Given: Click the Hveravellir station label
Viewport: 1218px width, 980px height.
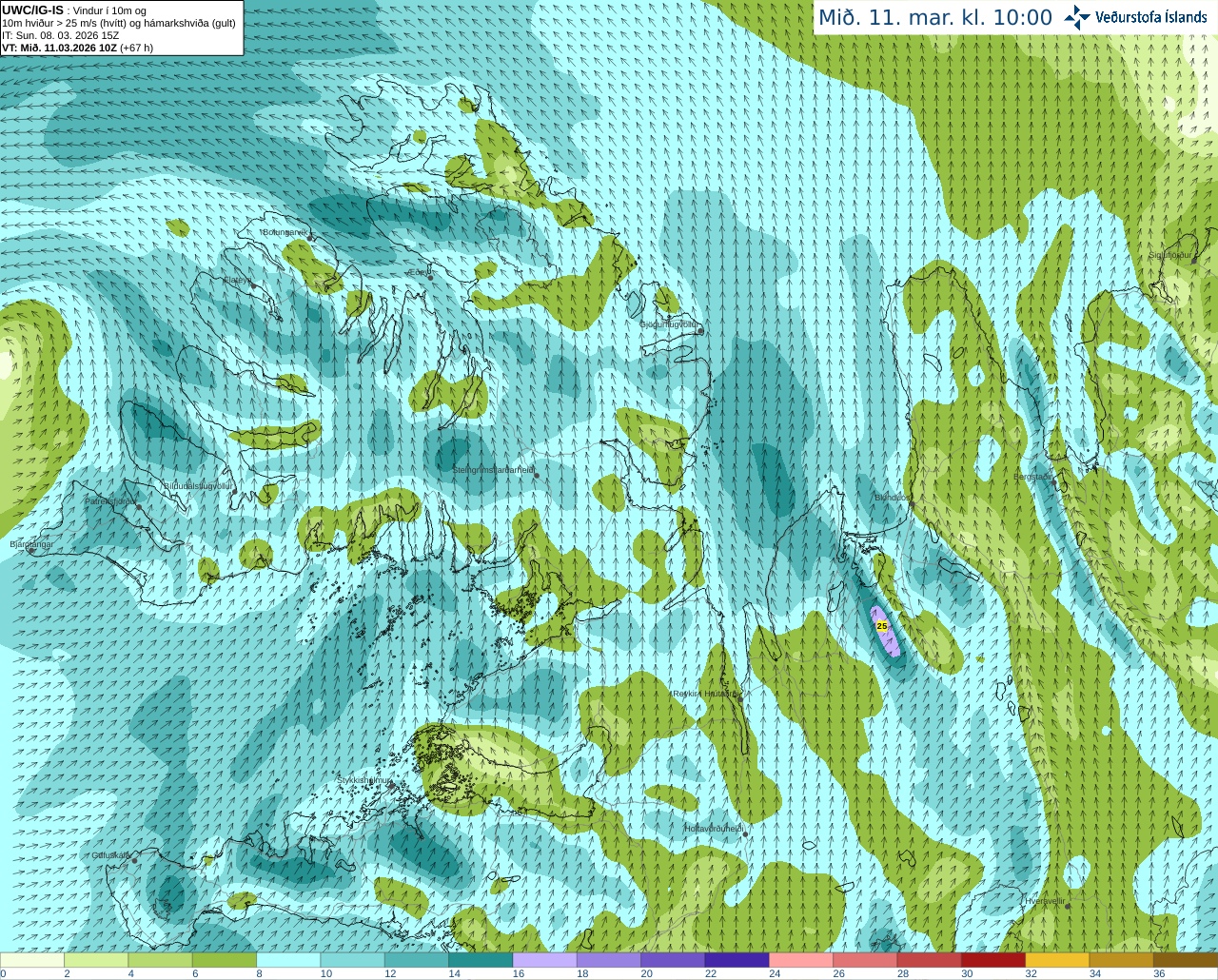Looking at the screenshot, I should [1045, 900].
